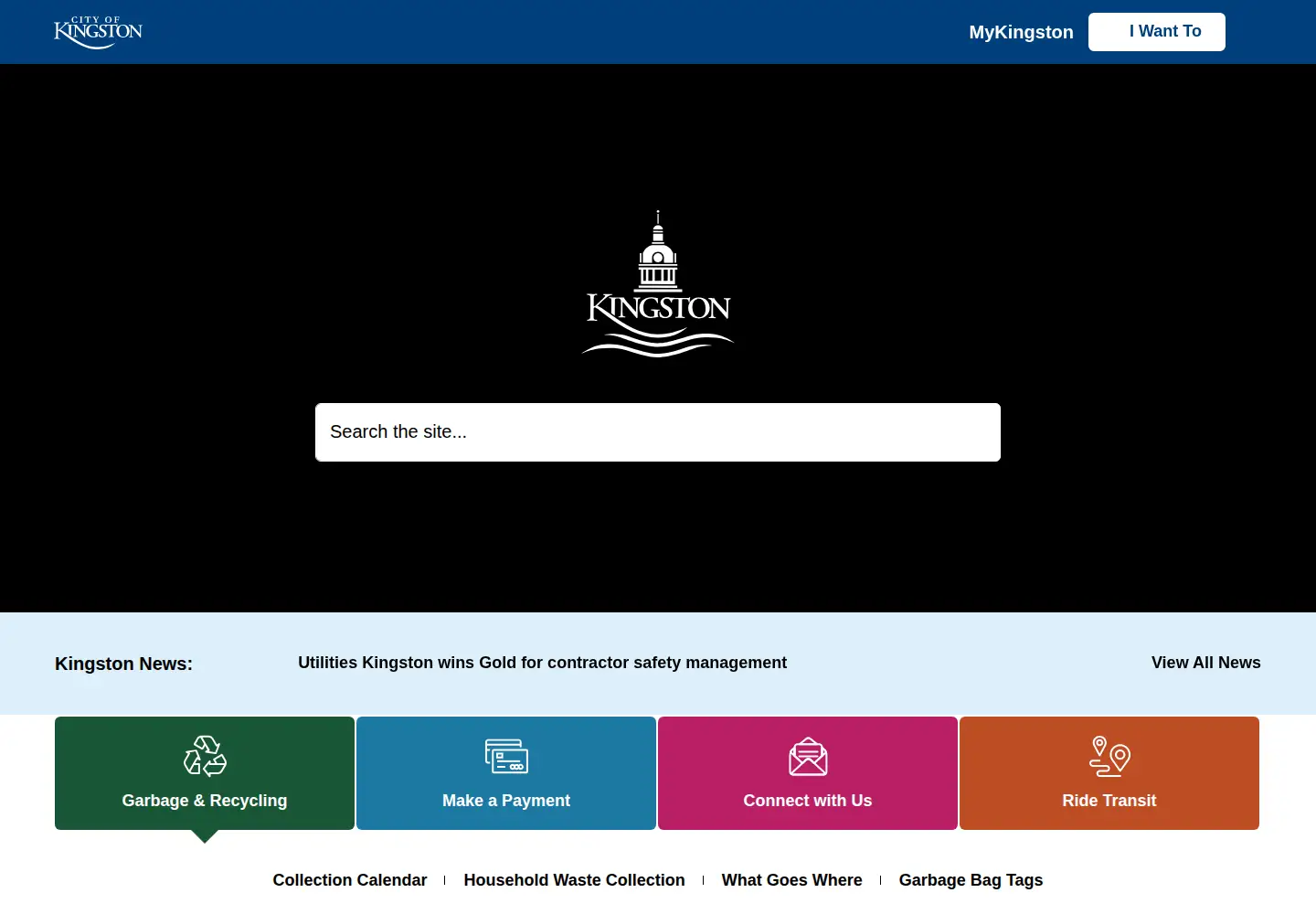The height and width of the screenshot is (914, 1316).
Task: Read the Utilities Kingston Gold news headline
Action: click(x=542, y=663)
